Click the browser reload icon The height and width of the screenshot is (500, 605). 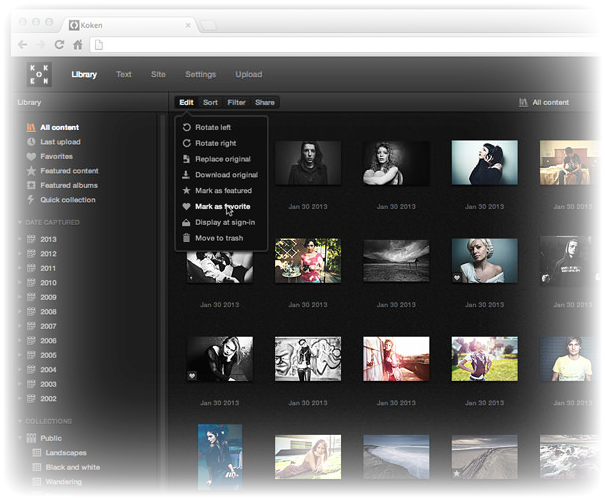pos(59,45)
